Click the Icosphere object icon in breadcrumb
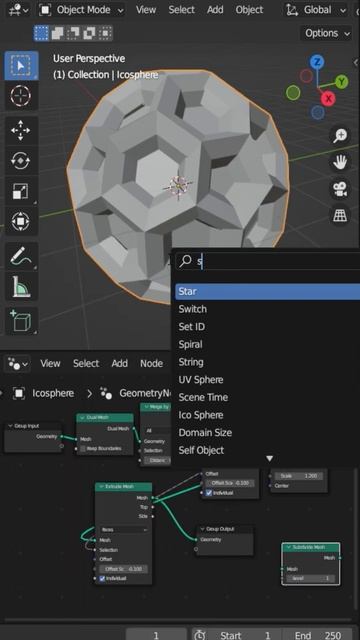Image resolution: width=360 pixels, height=640 pixels. point(19,393)
